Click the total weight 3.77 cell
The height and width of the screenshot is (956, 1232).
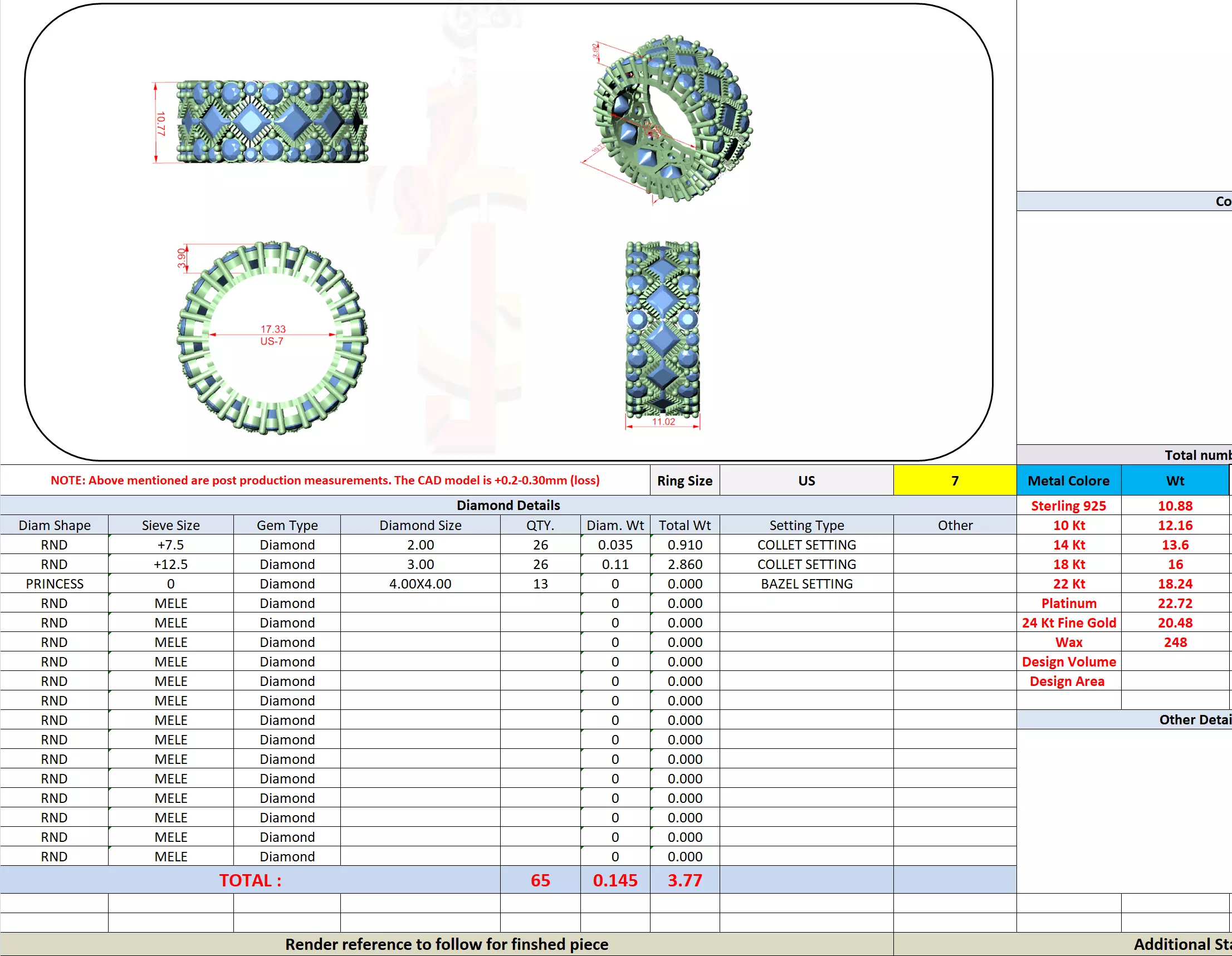pyautogui.click(x=685, y=880)
